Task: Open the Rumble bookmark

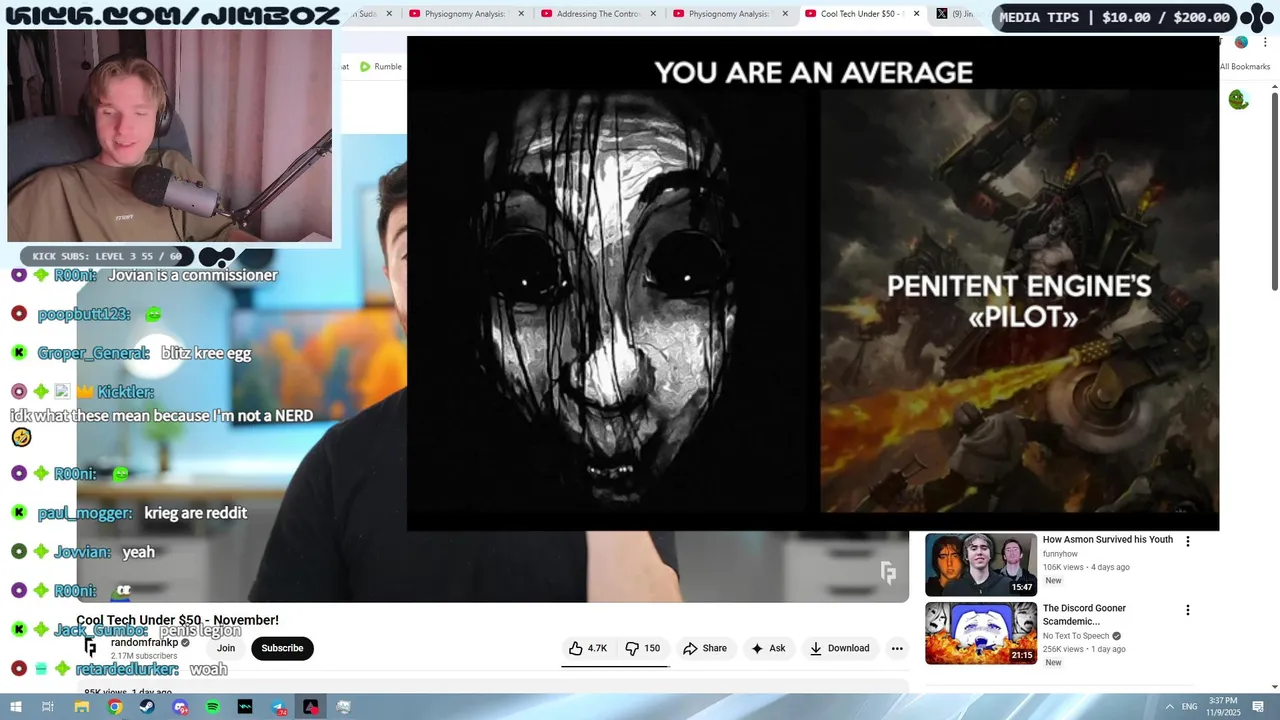Action: pyautogui.click(x=381, y=67)
